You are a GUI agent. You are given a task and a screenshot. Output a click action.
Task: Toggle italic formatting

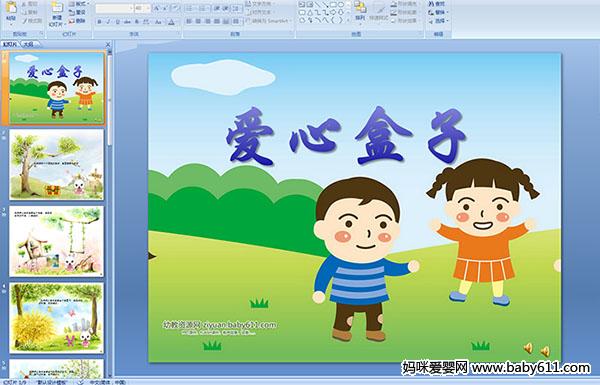[108, 22]
